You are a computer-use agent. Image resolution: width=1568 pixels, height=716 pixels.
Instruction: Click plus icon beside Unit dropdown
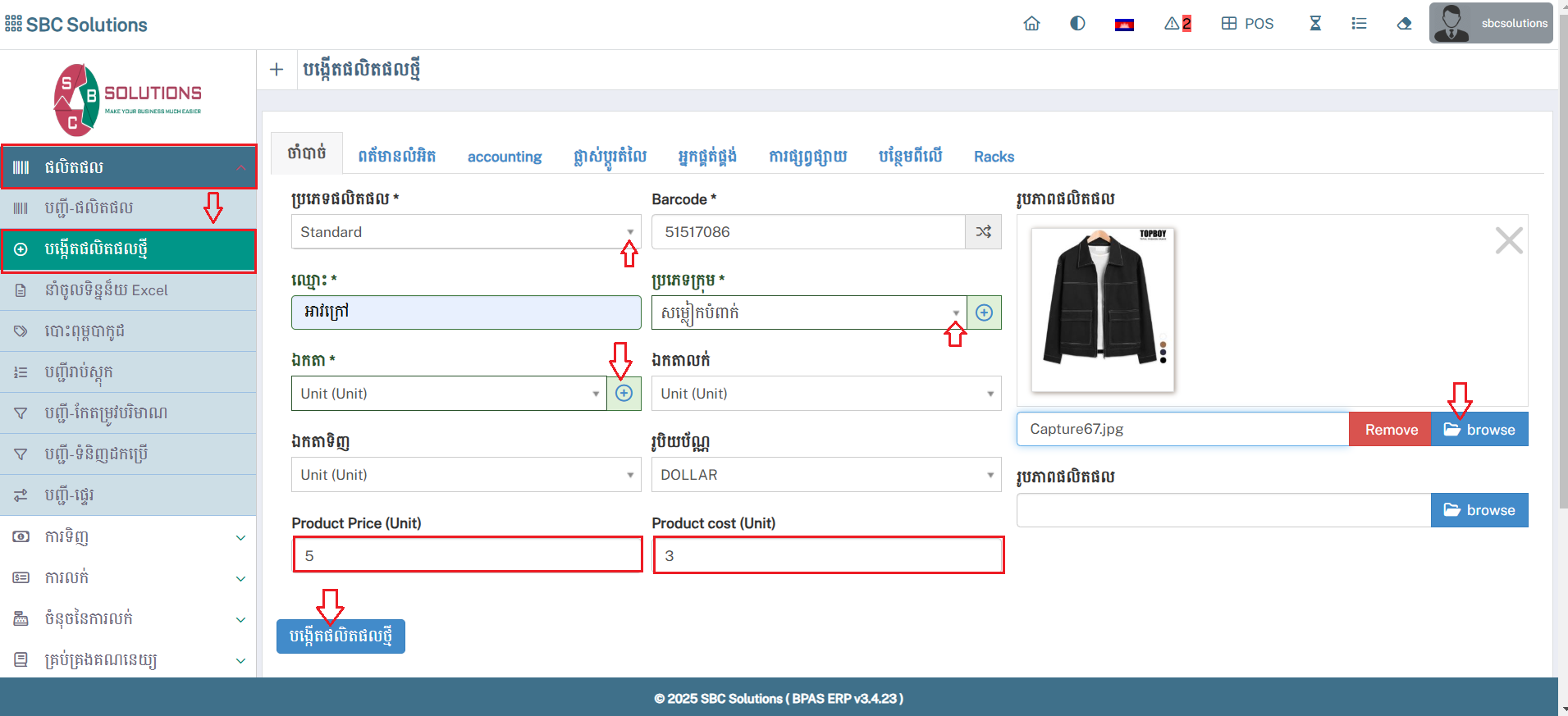click(x=624, y=394)
